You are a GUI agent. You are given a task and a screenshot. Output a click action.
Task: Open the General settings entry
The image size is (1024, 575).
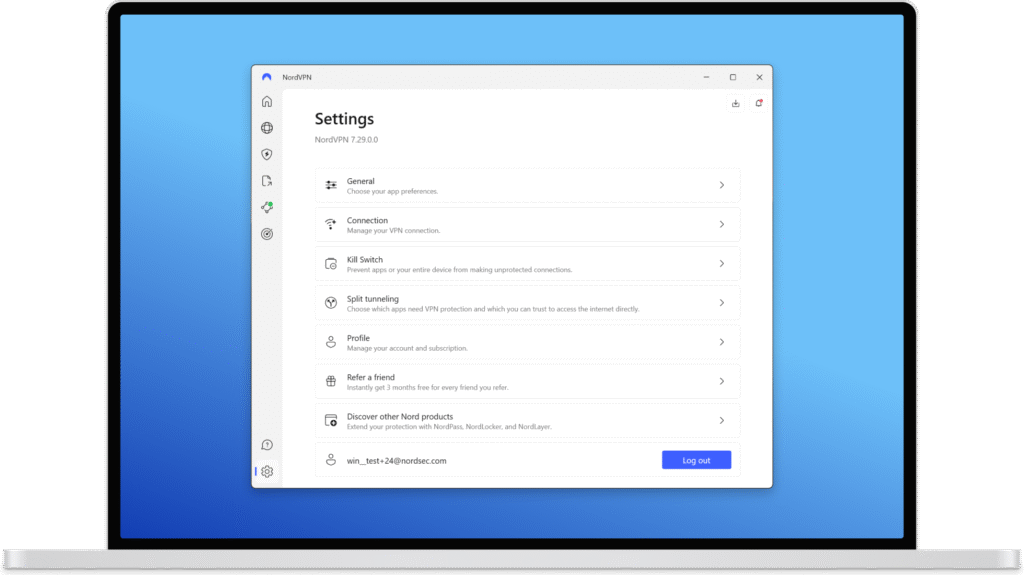click(527, 186)
